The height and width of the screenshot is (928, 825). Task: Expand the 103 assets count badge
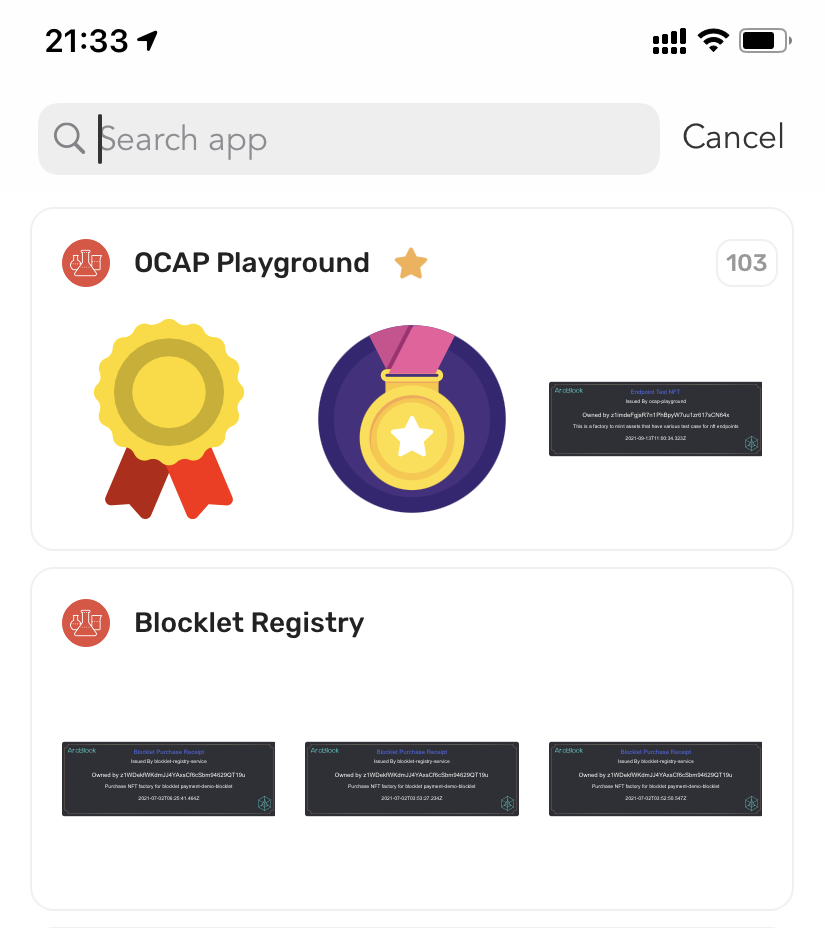(x=746, y=263)
